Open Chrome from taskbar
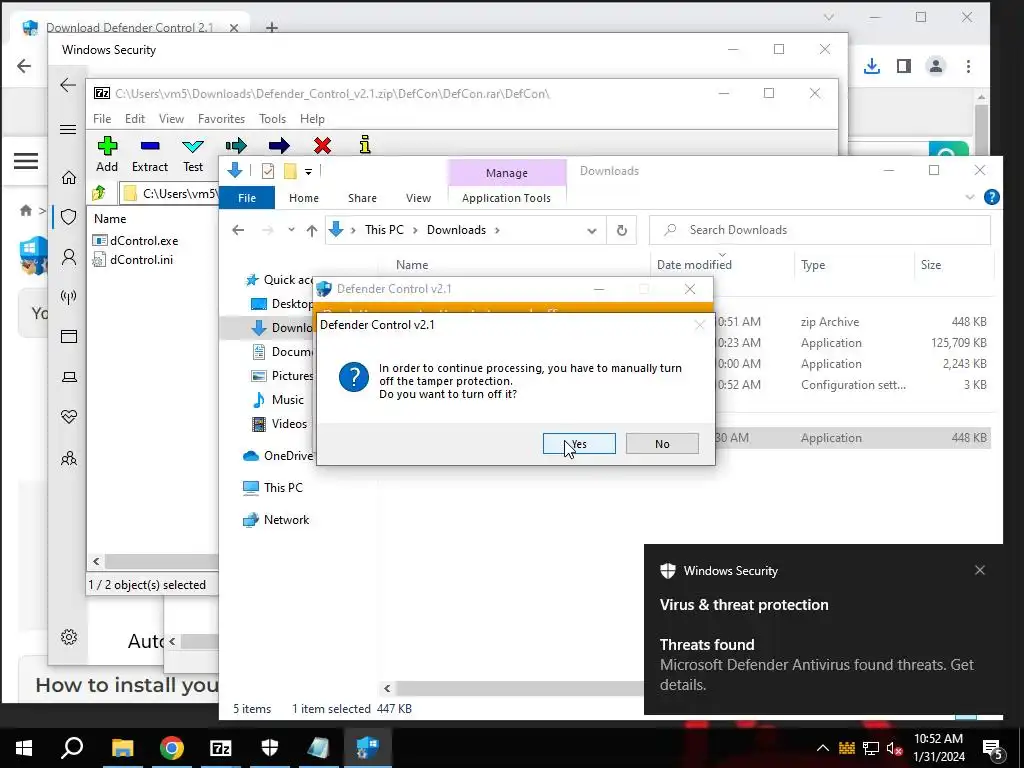Image resolution: width=1024 pixels, height=768 pixels. (x=172, y=748)
